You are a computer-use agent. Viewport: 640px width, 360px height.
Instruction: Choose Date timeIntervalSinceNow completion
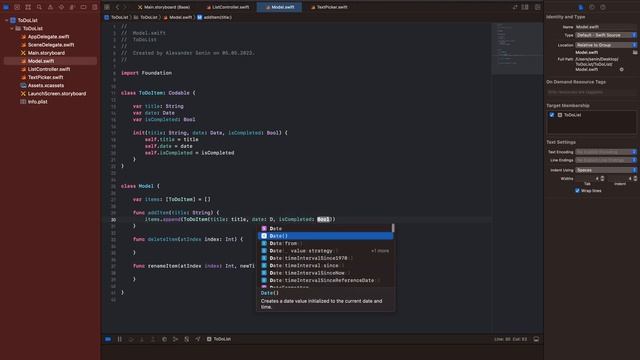tap(326, 273)
